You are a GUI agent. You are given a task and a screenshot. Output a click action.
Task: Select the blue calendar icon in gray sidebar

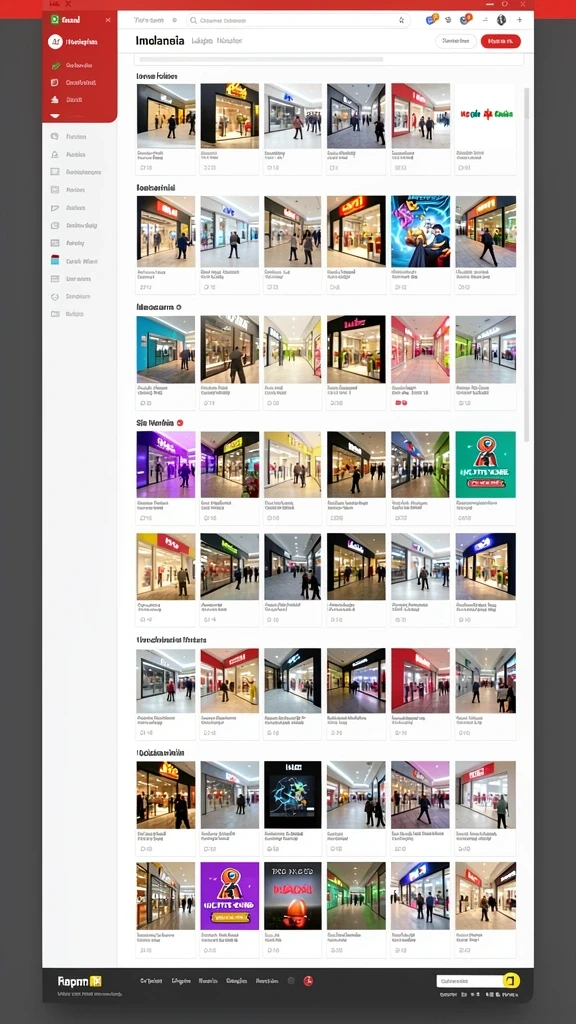[55, 260]
